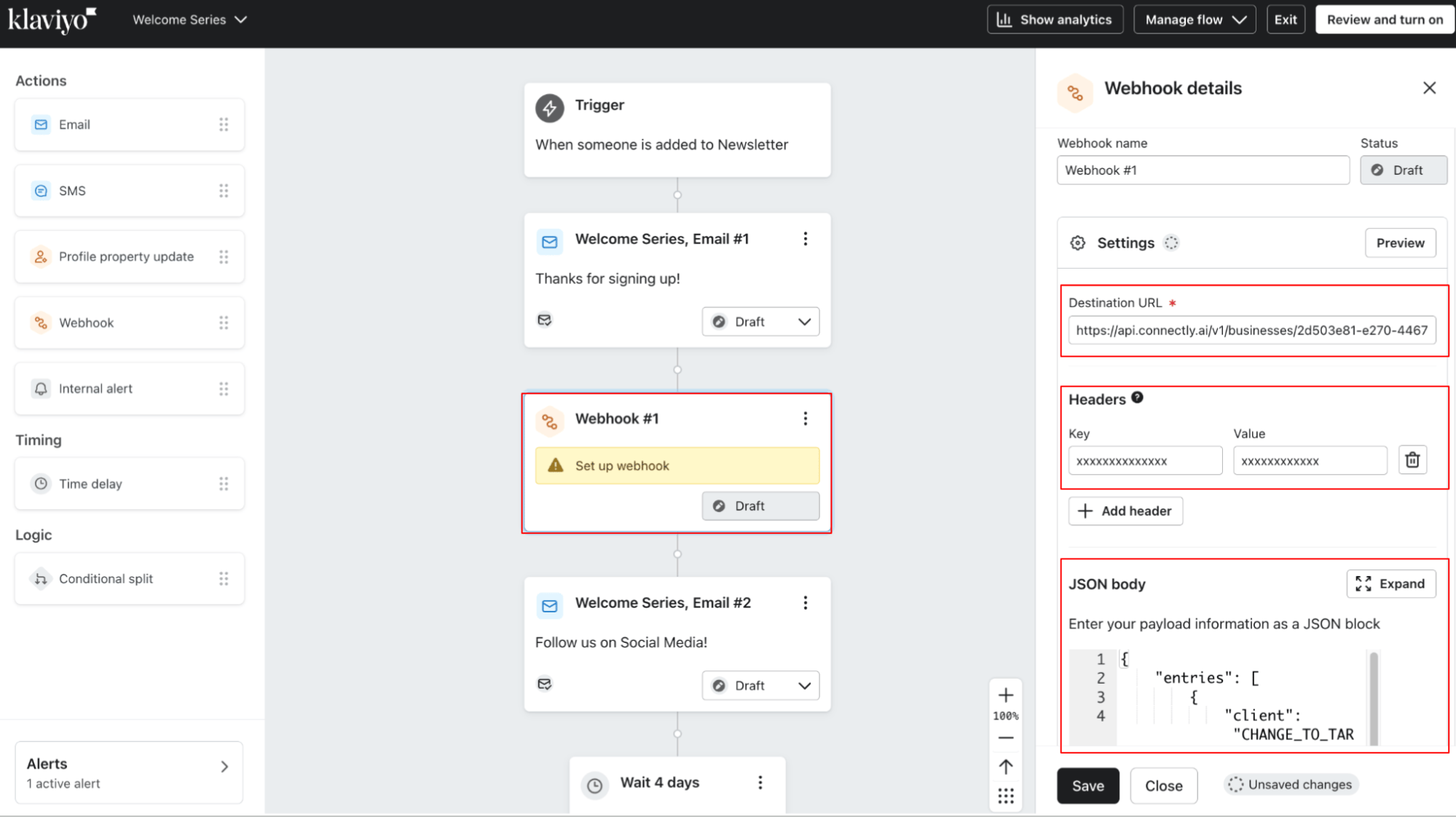1456x817 pixels.
Task: Click the Webhook details header icon
Action: tap(1074, 92)
